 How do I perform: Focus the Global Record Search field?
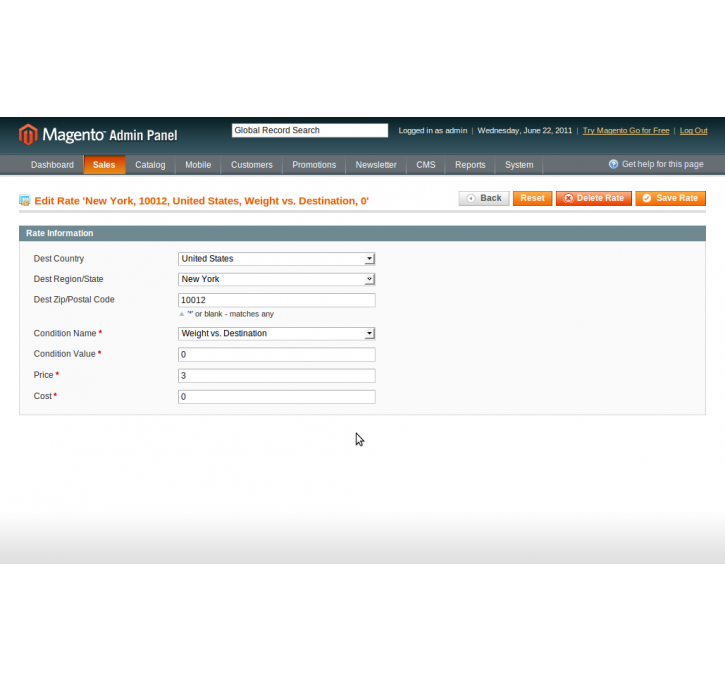tap(309, 130)
